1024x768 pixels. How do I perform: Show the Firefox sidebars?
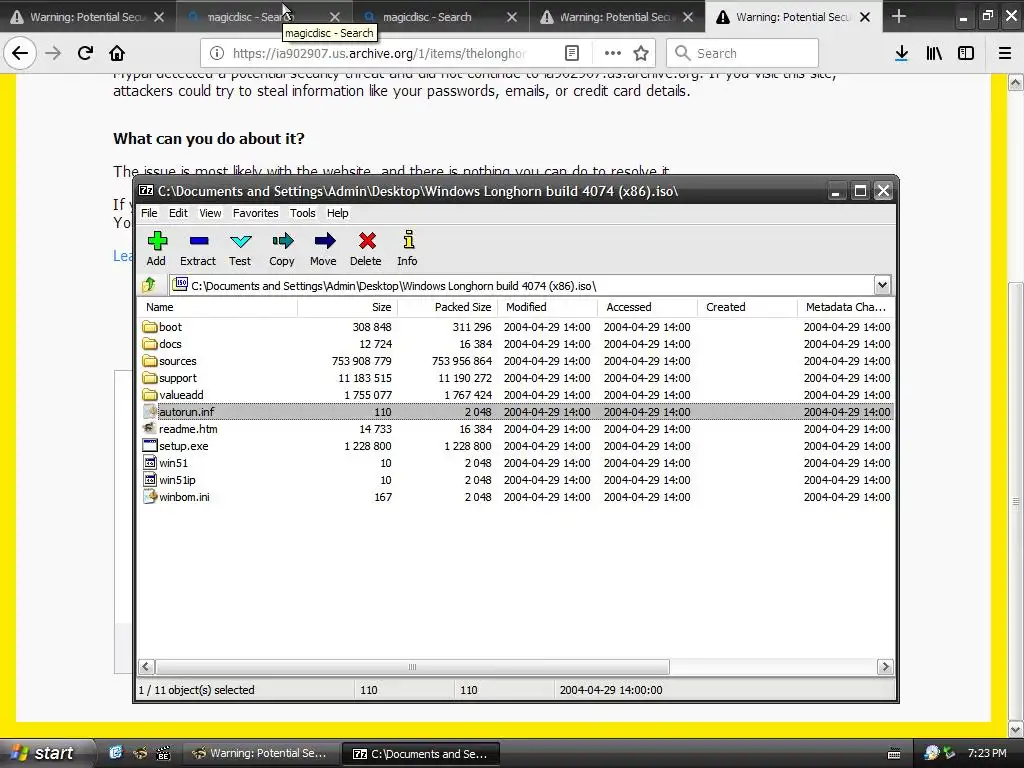[966, 53]
